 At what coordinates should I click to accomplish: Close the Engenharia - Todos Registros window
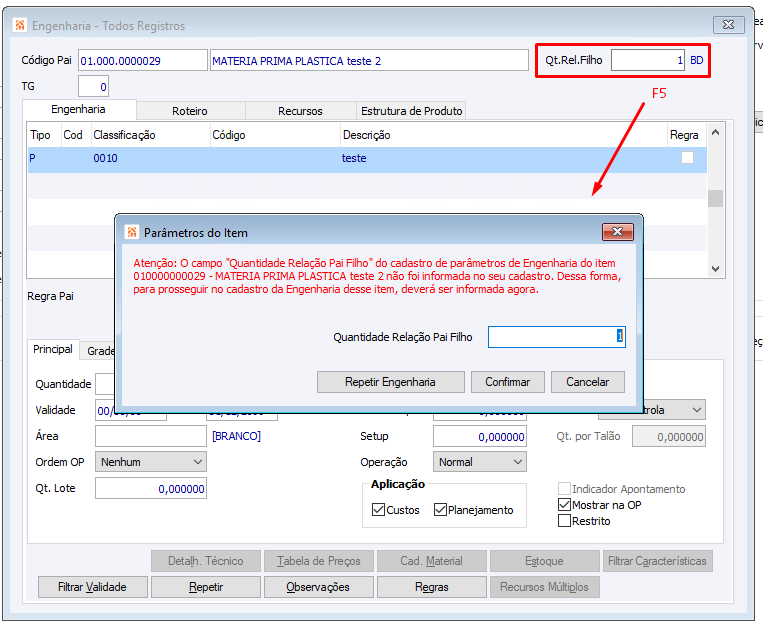pyautogui.click(x=728, y=24)
